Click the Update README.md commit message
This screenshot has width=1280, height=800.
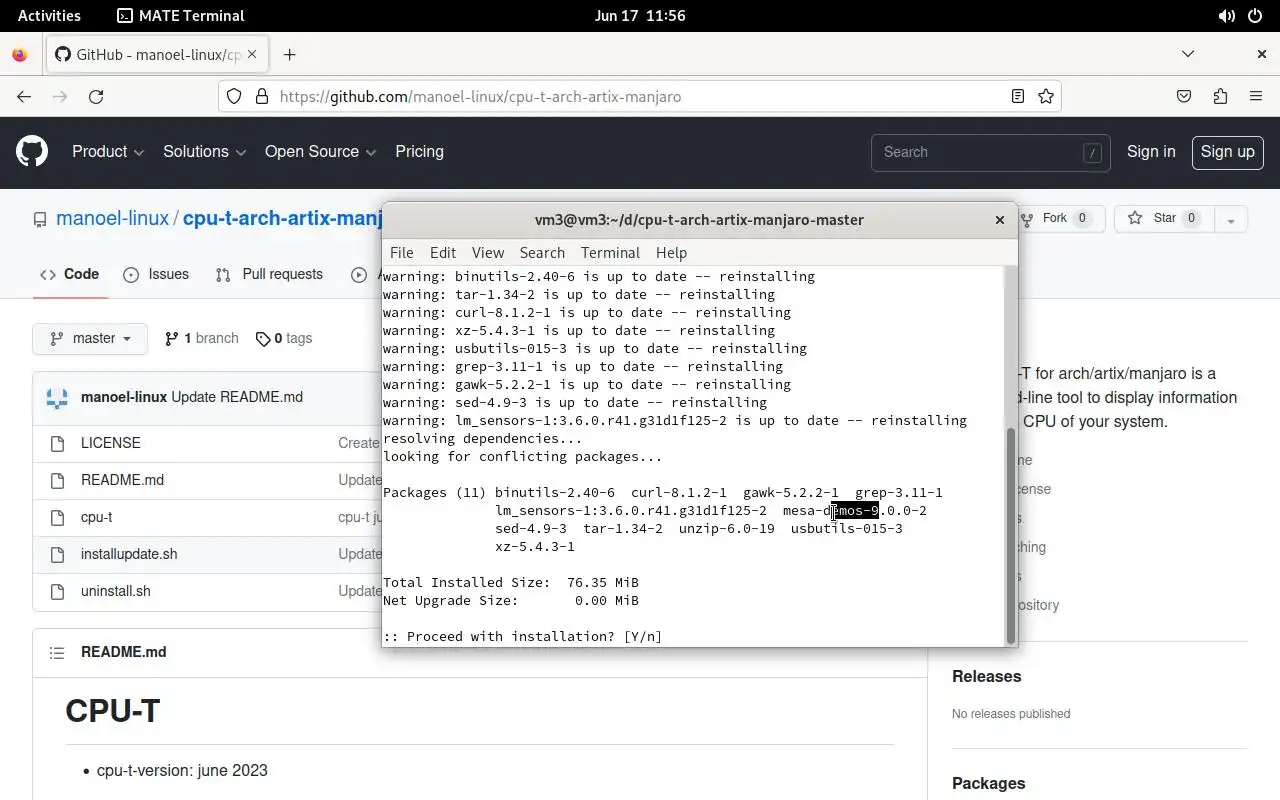[237, 397]
